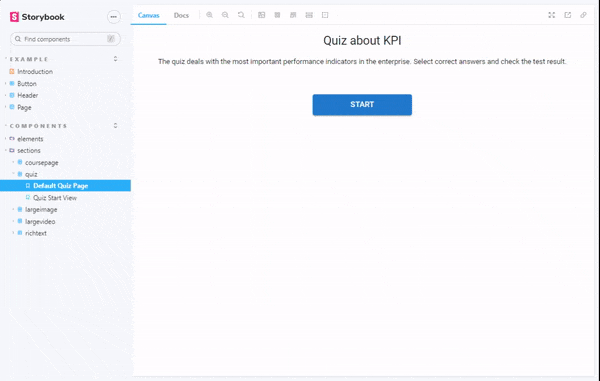Screen dimensions: 600x381
Task: Toggle the outline tool
Action: 325,15
